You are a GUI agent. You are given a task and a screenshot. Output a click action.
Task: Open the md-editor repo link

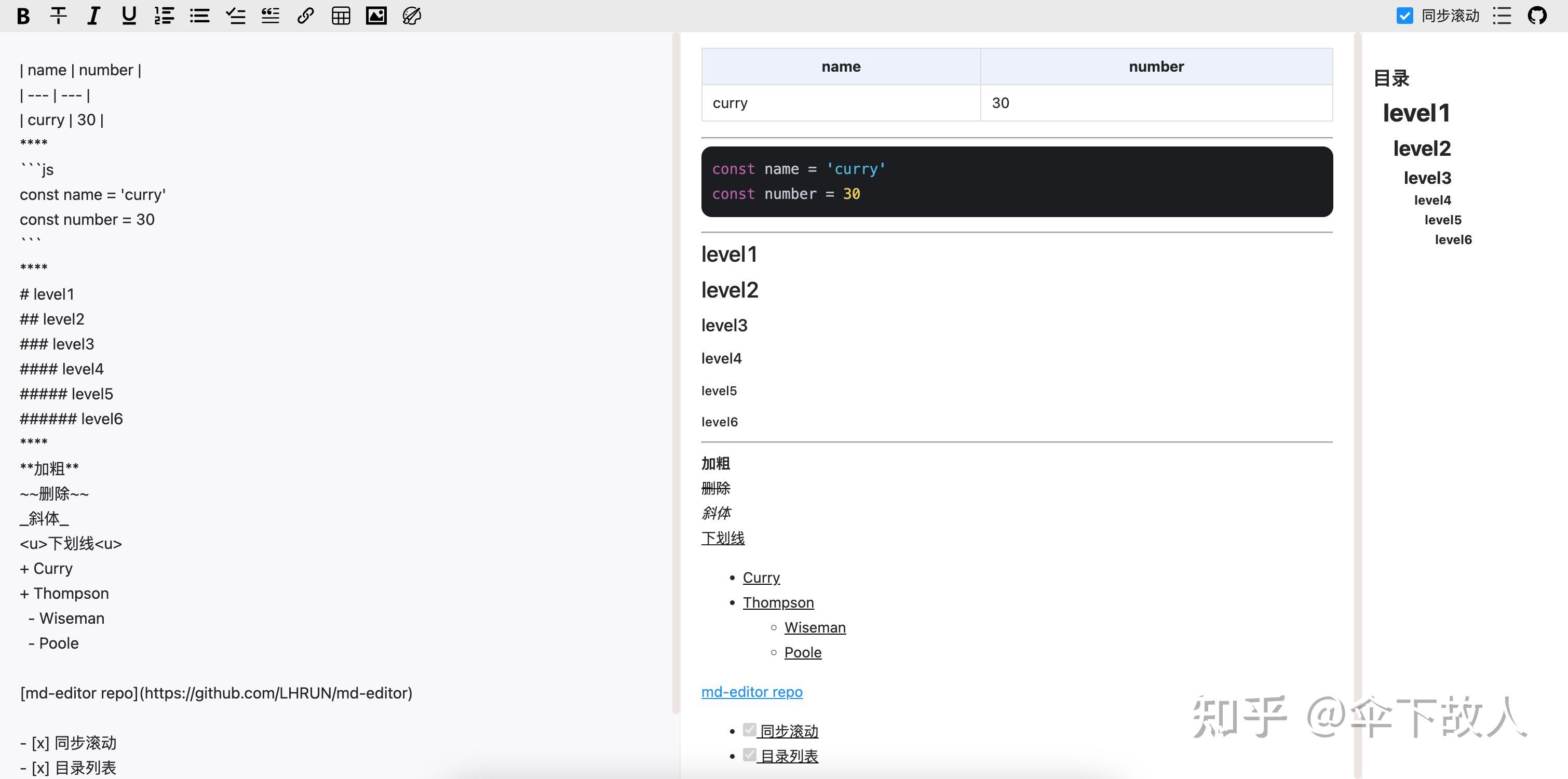[752, 692]
